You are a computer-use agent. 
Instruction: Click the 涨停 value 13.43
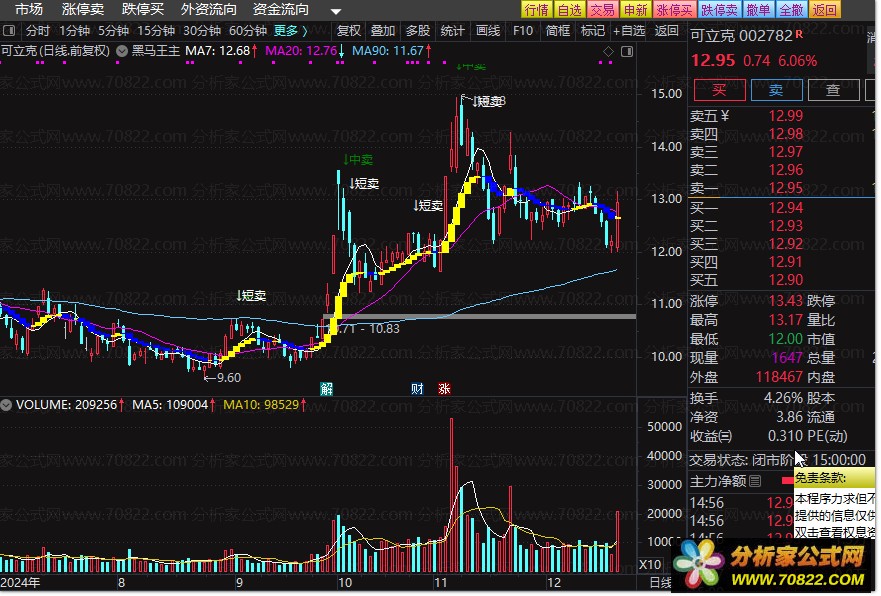786,301
